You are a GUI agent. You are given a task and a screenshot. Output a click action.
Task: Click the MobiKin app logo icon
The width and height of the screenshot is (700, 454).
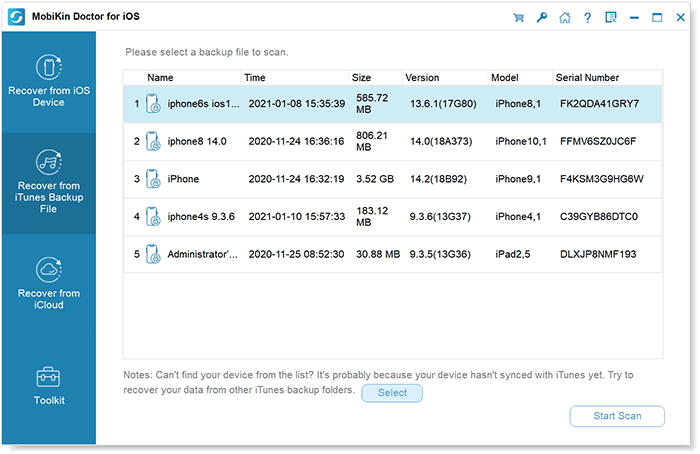pos(17,17)
